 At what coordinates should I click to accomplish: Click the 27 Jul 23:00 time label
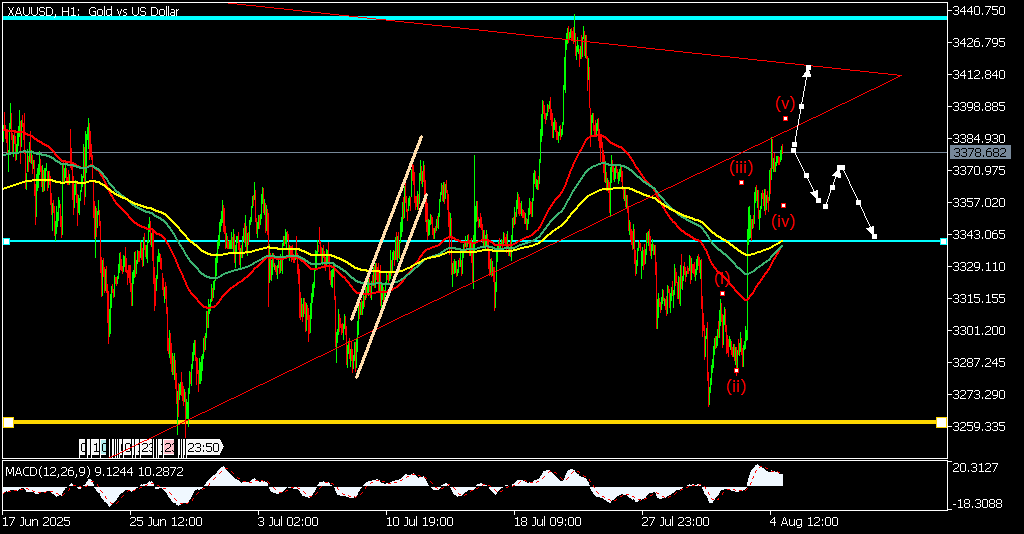coord(675,522)
